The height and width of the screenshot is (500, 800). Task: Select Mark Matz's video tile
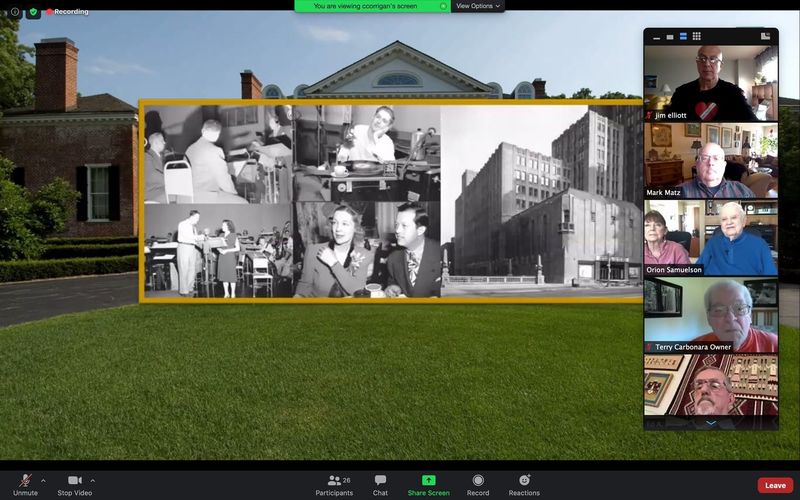click(711, 160)
